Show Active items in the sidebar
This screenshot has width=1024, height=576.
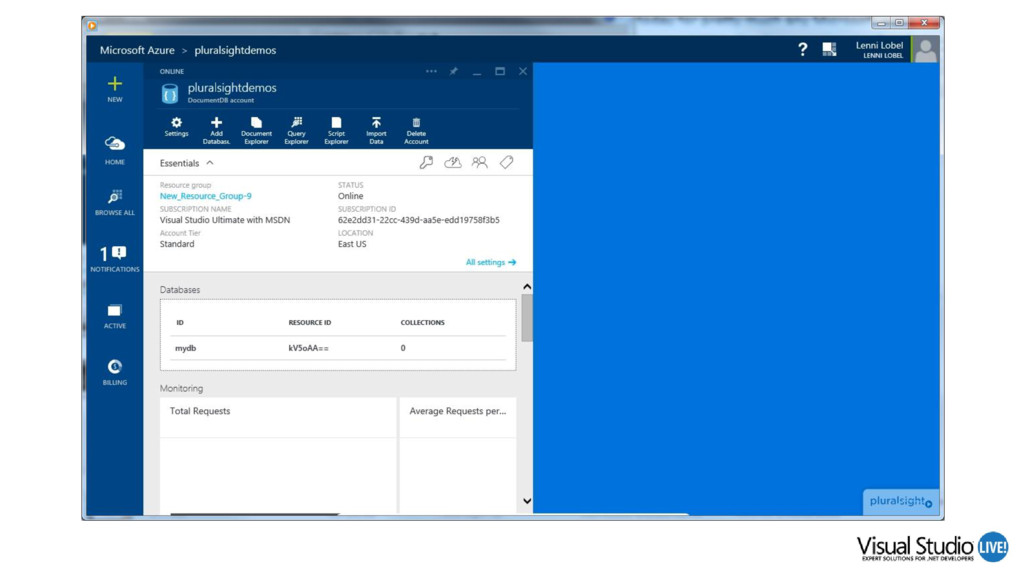(x=115, y=315)
